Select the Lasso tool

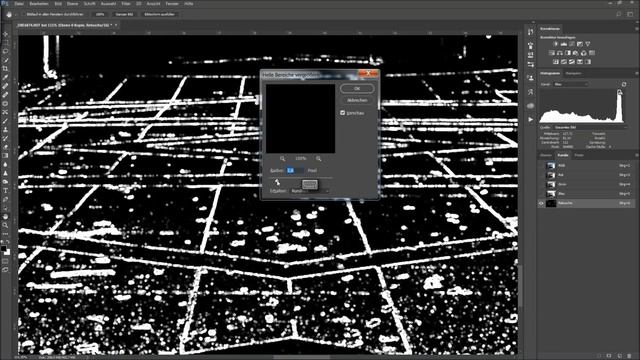(x=5, y=51)
